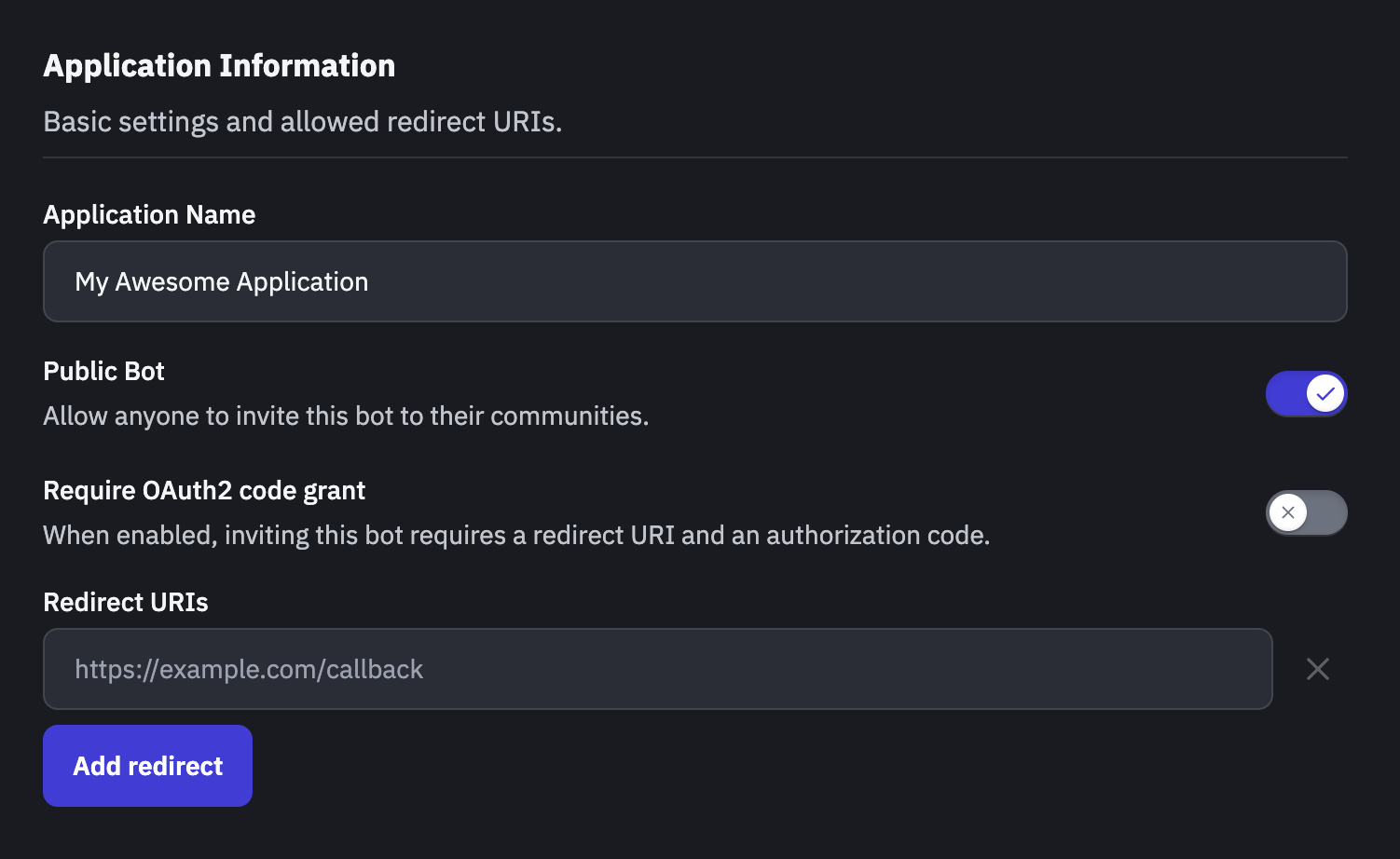
Task: Click the checkmark knob on Public Bot switch
Action: point(1325,393)
